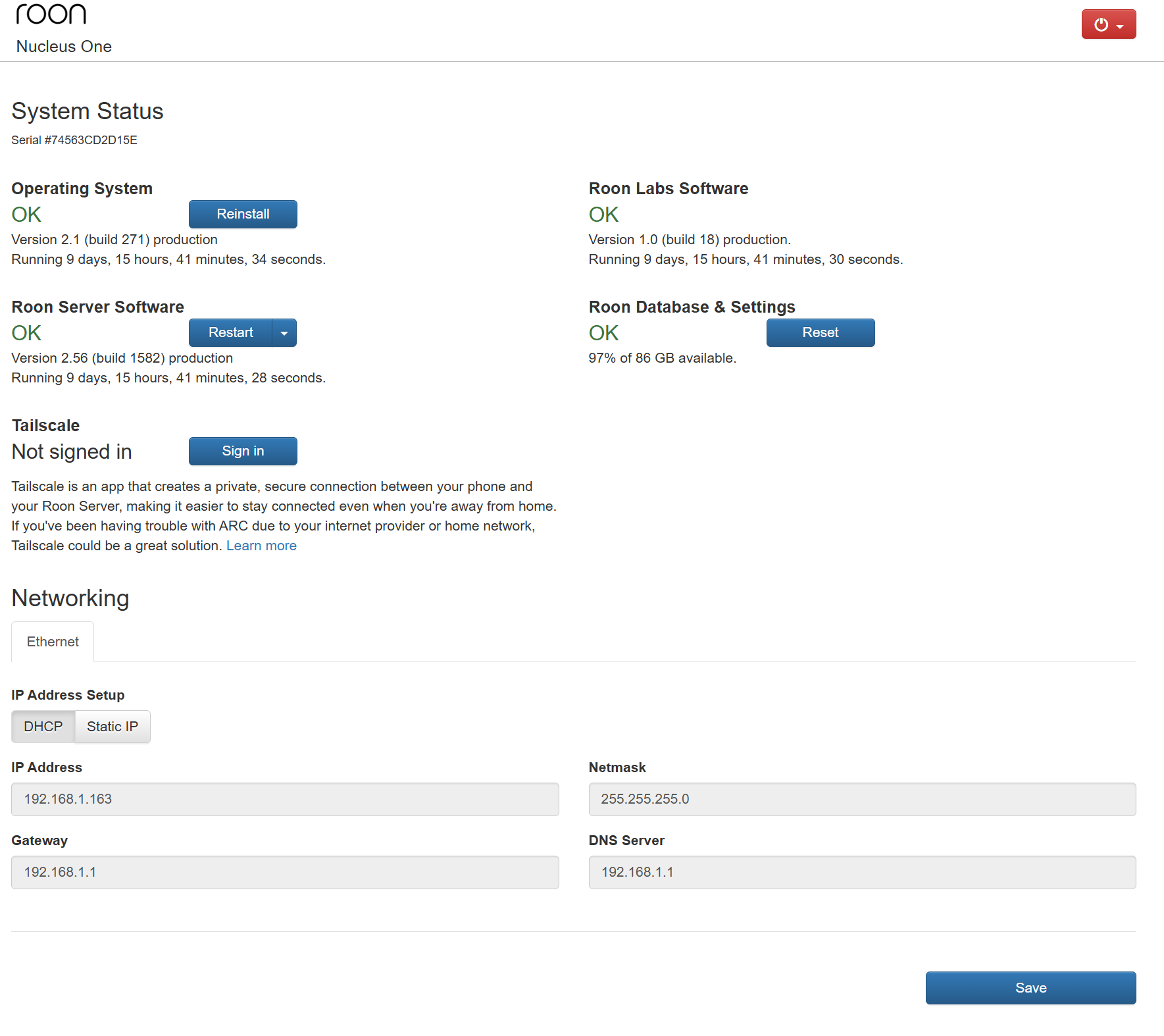Click the DNS Server field

click(862, 872)
